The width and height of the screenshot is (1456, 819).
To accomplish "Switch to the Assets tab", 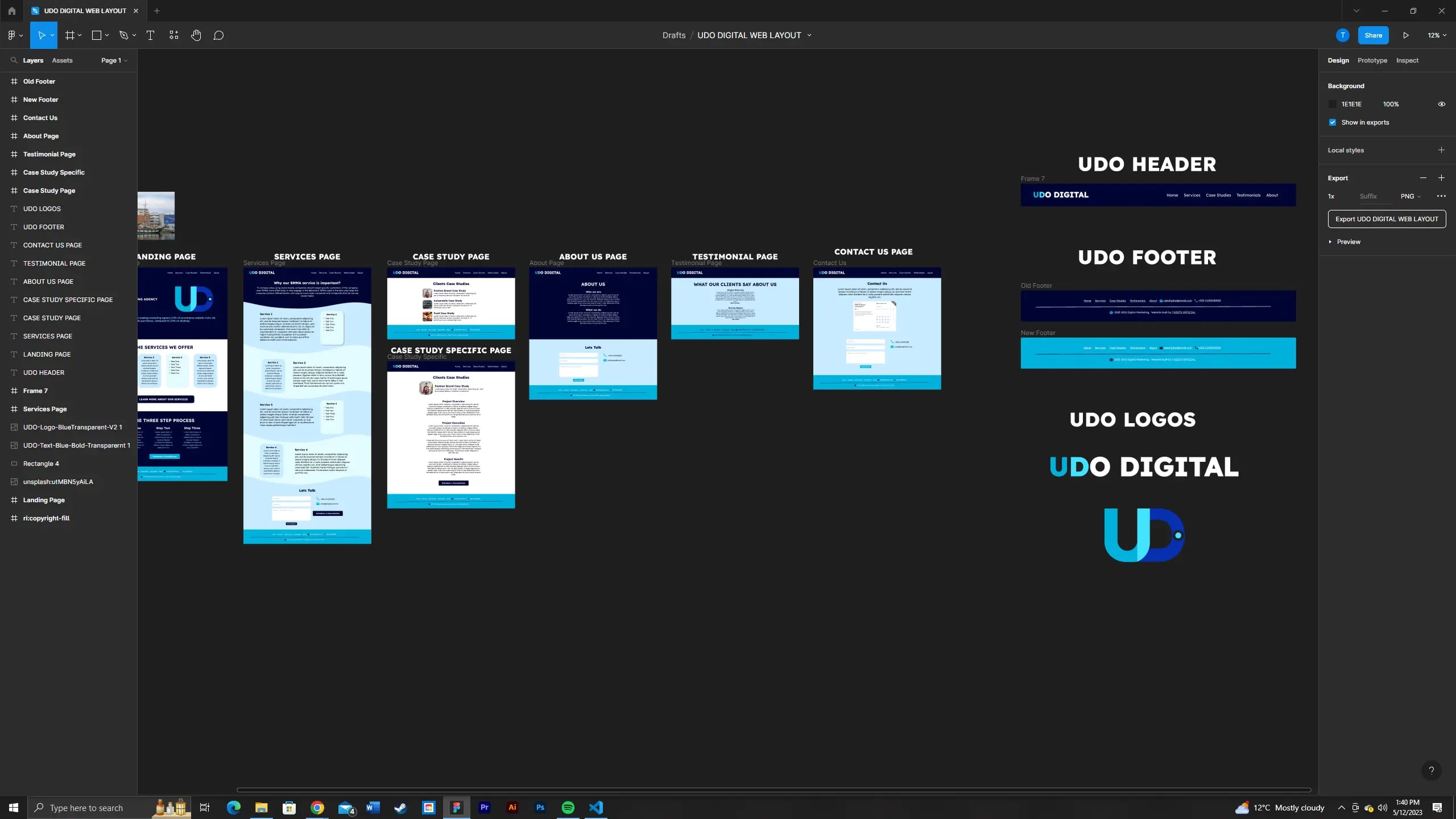I will pos(62,60).
